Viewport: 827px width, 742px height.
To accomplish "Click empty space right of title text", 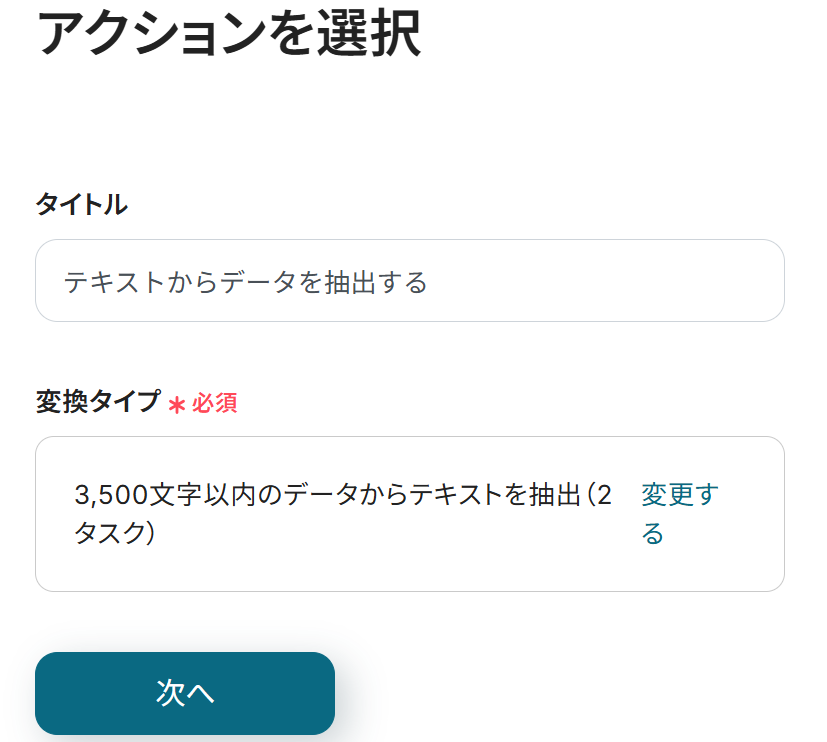I will 600,282.
